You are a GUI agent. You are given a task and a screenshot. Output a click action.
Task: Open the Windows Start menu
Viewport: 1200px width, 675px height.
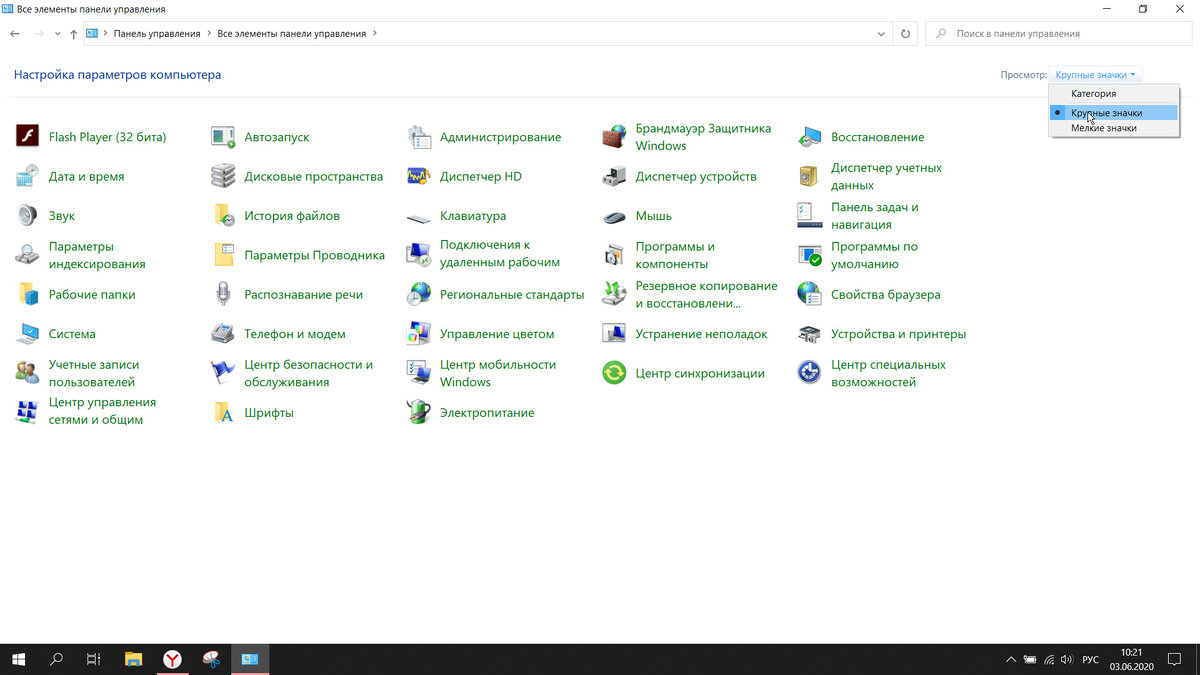pyautogui.click(x=19, y=659)
